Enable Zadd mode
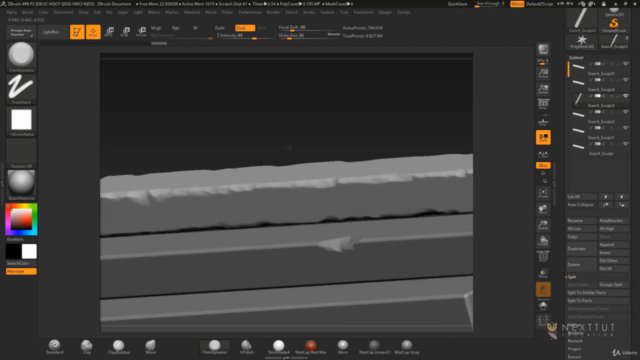 coord(220,28)
